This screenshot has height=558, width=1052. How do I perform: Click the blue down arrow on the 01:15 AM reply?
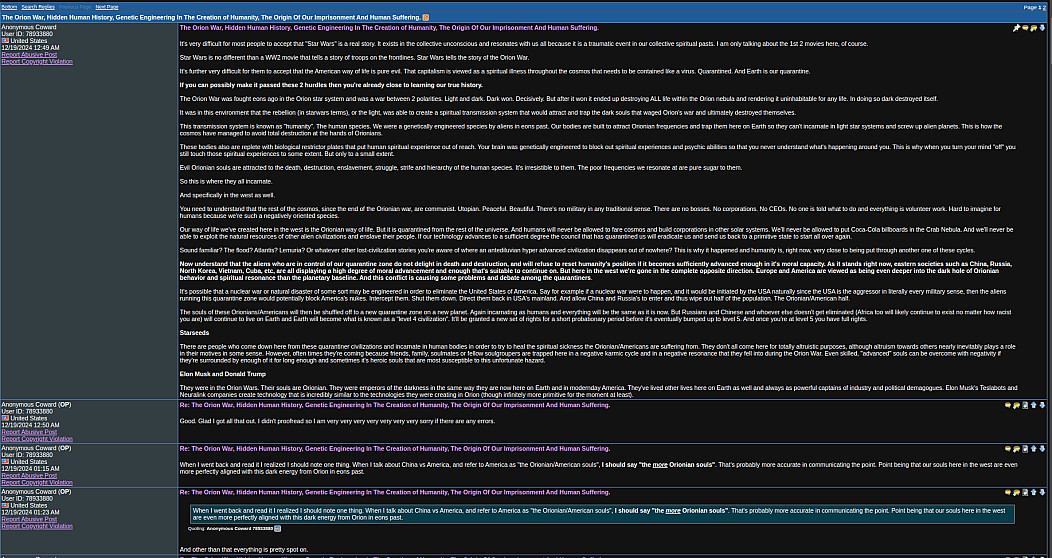(1042, 449)
